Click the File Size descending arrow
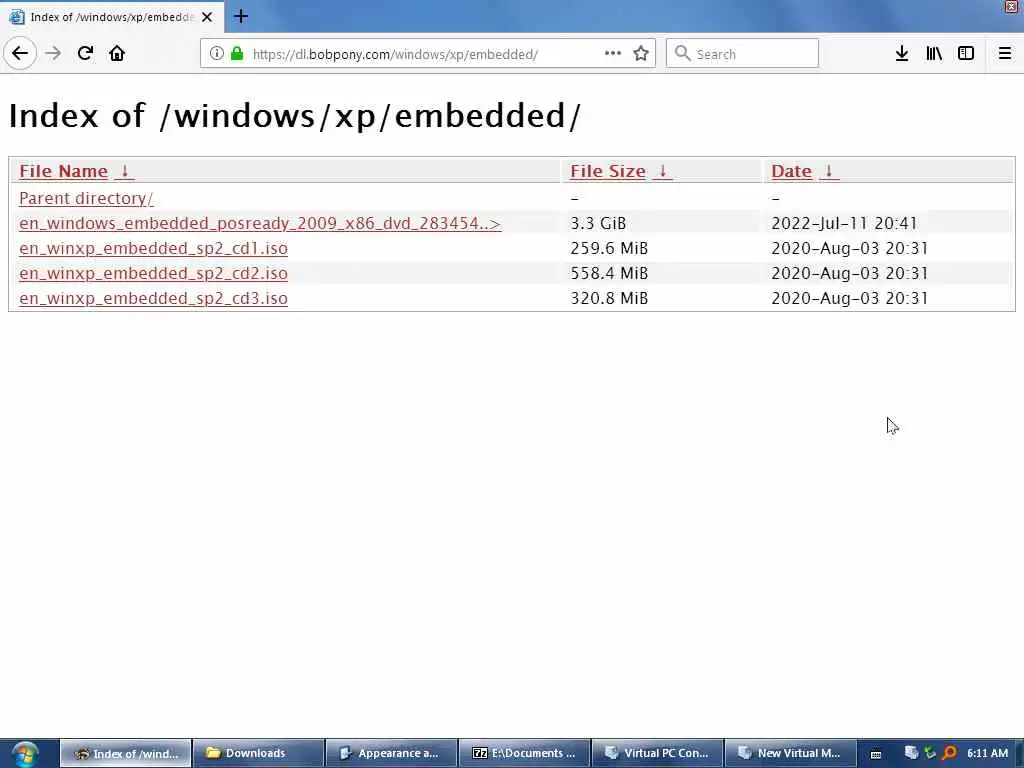Screen dimensions: 1024x768 [662, 171]
